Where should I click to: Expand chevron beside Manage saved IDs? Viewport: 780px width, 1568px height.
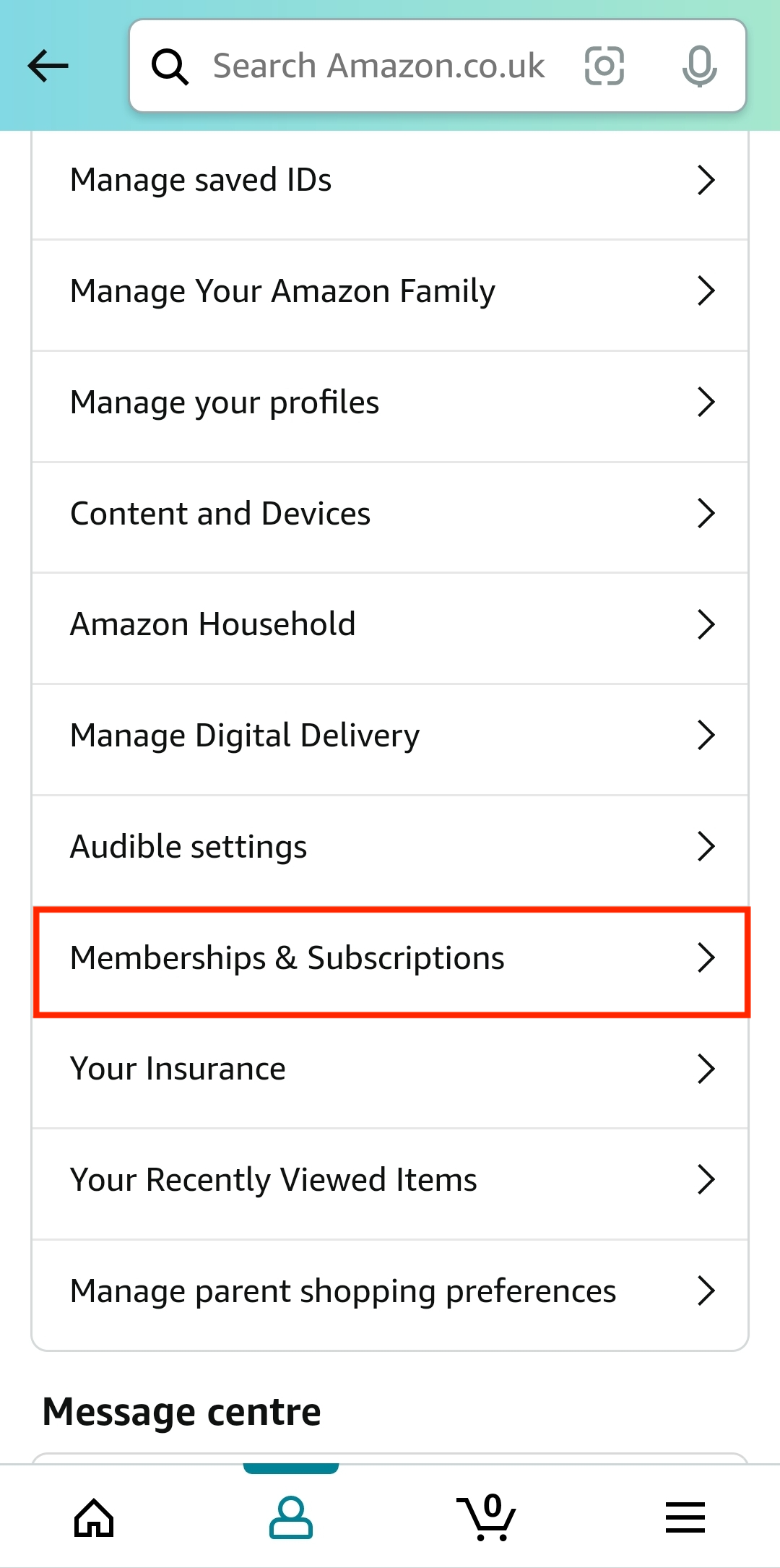pos(706,180)
